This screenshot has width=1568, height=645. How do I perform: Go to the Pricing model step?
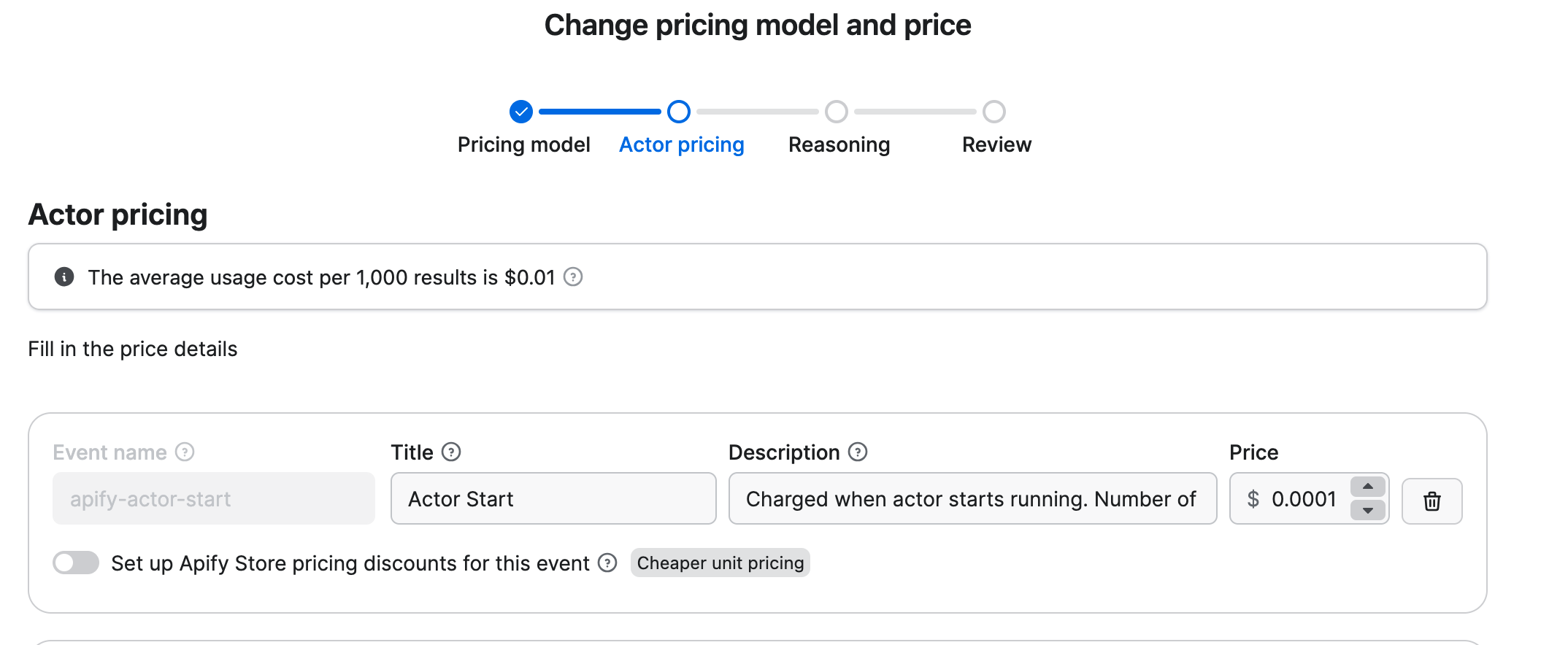click(x=523, y=144)
